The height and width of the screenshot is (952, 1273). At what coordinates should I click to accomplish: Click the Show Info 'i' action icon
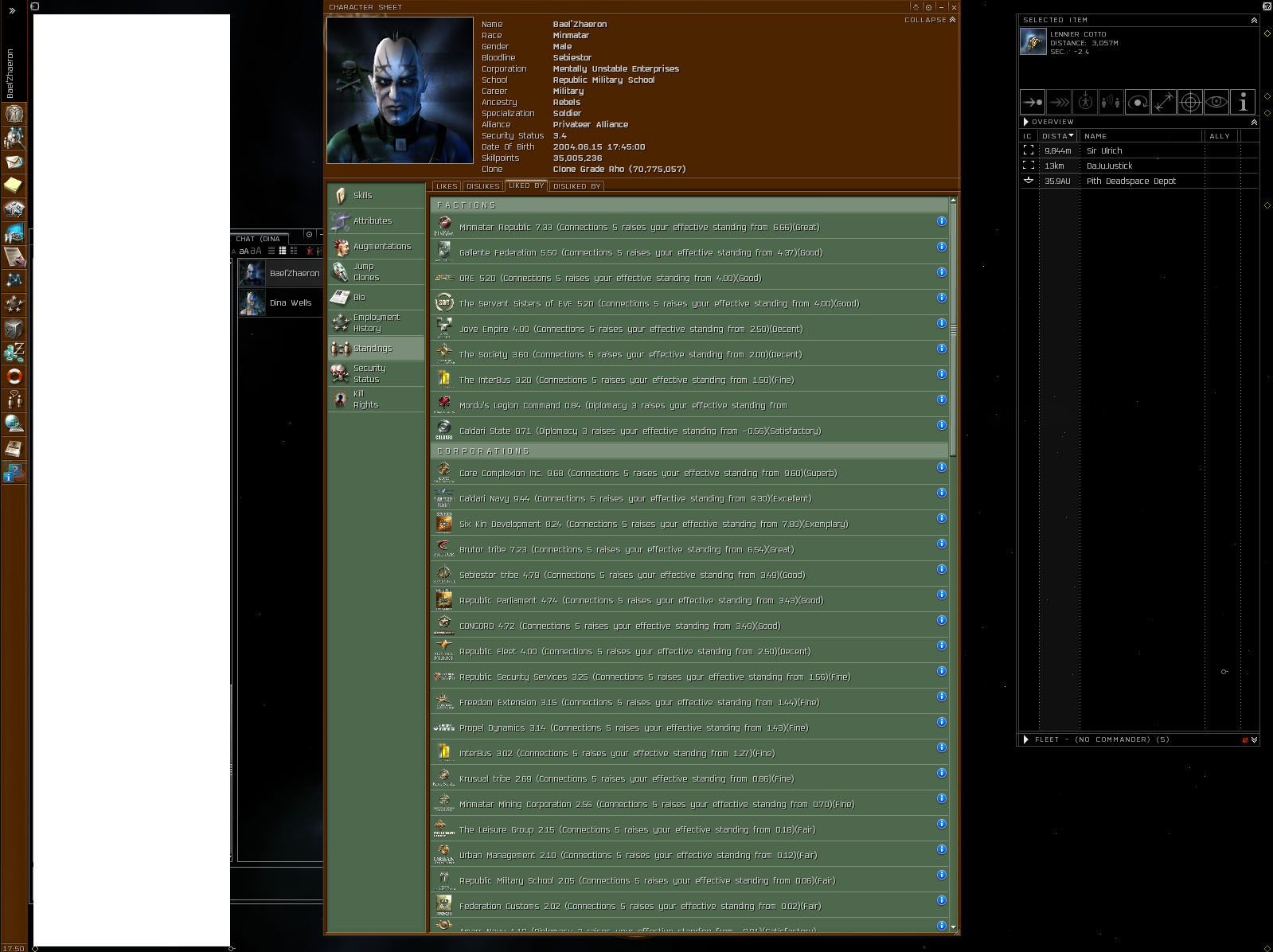point(1243,102)
